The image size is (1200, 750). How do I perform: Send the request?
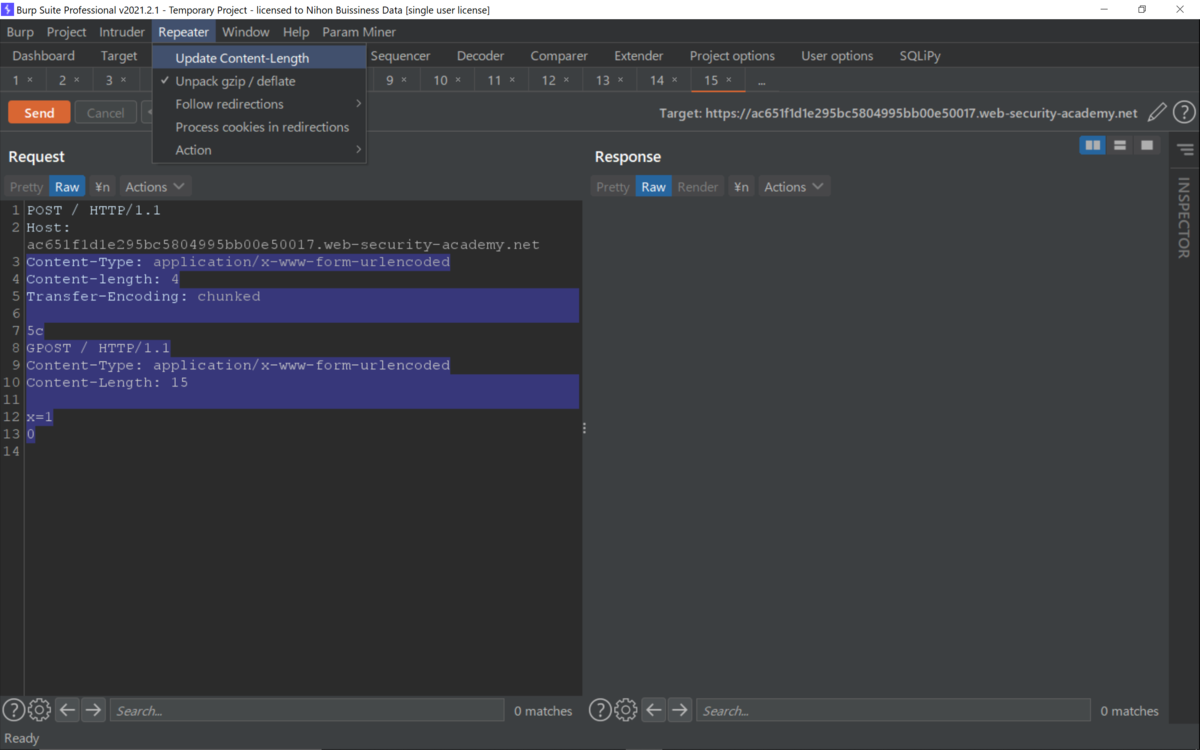tap(39, 113)
